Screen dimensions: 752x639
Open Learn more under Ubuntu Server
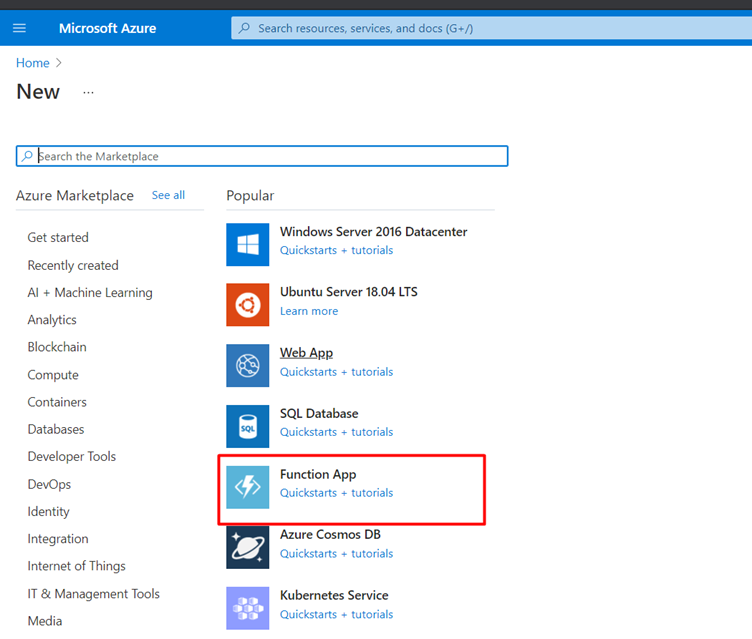coord(309,311)
